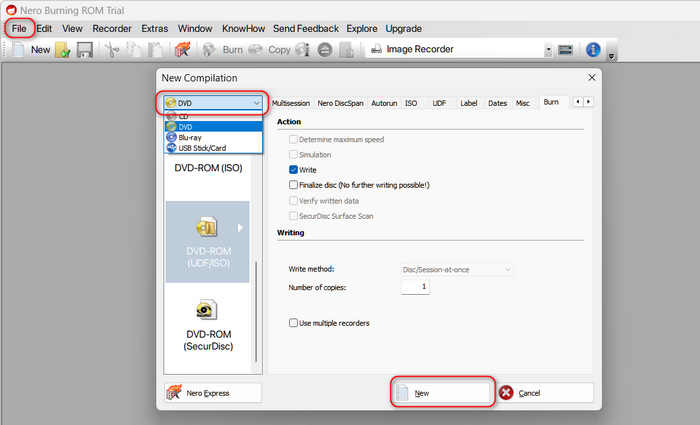Click the Copy disc toolbar button

tap(269, 50)
